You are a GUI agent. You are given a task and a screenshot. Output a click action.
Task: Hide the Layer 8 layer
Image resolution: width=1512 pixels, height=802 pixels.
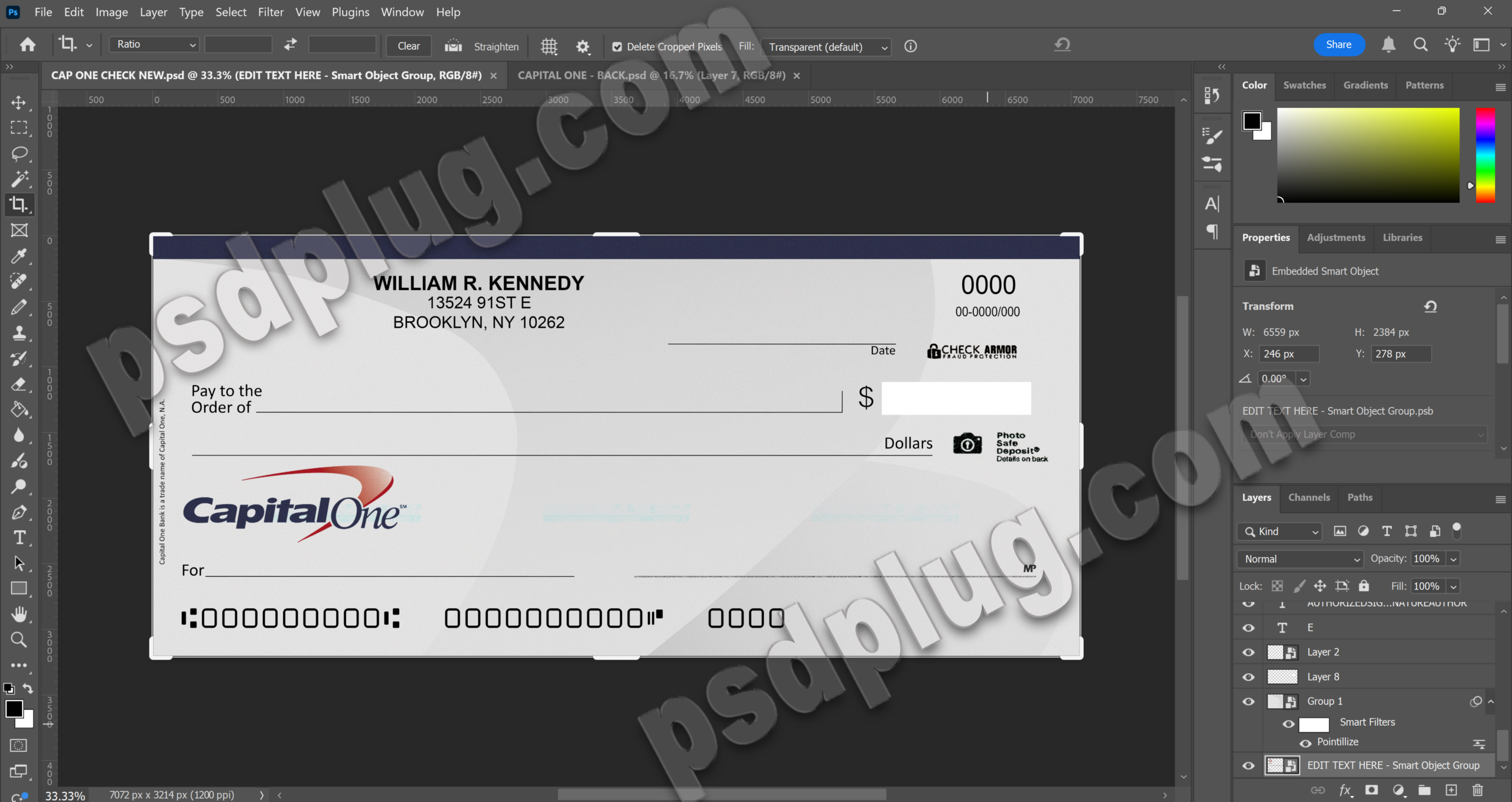(x=1248, y=677)
